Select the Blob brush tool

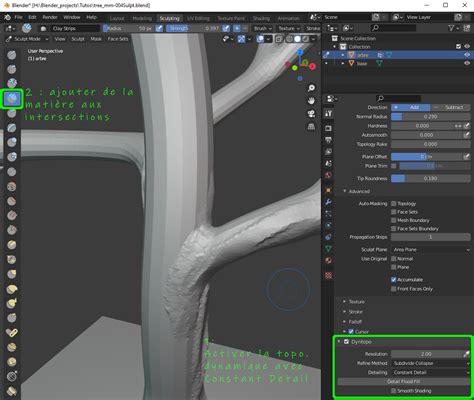pyautogui.click(x=12, y=157)
